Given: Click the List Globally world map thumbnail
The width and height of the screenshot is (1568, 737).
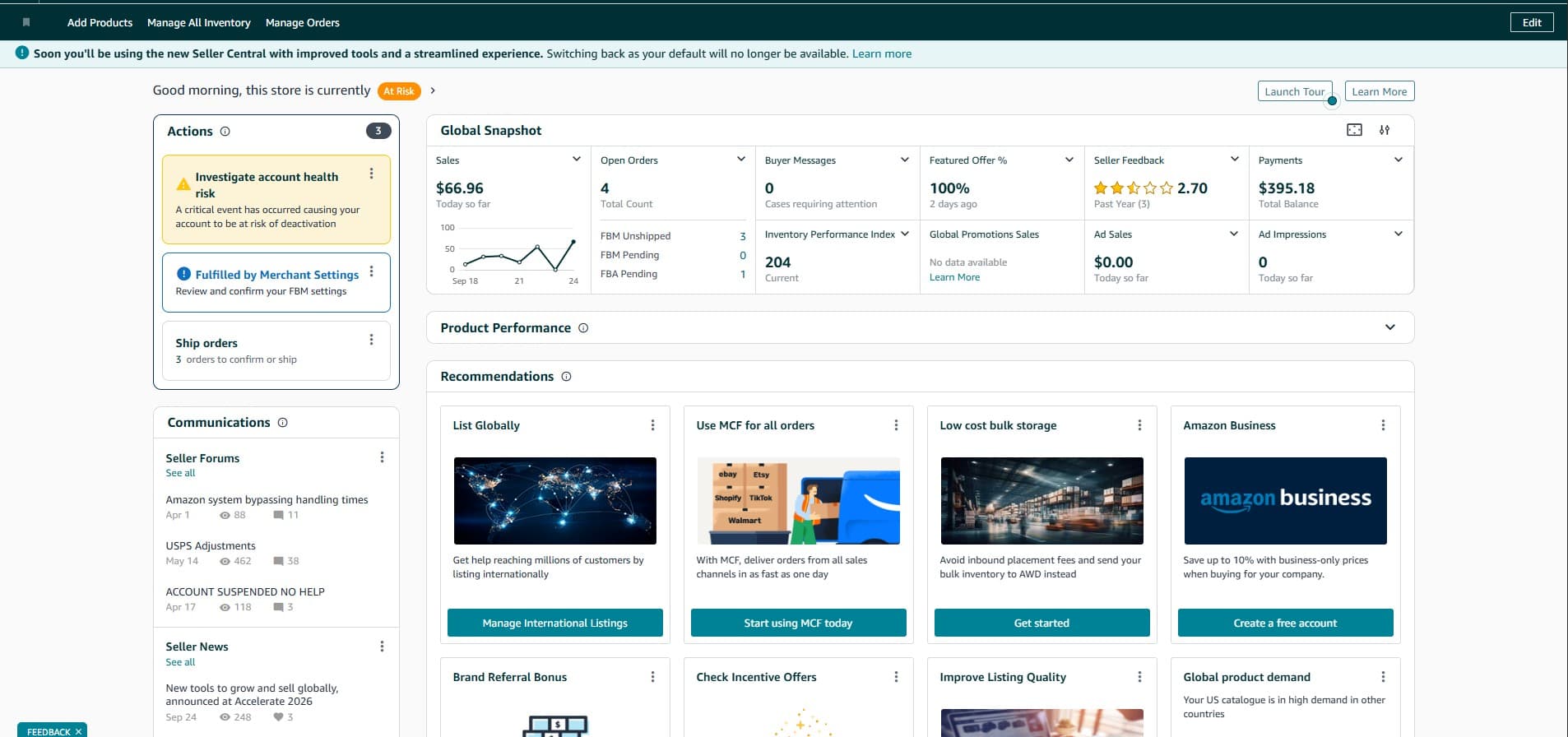Looking at the screenshot, I should pos(555,501).
